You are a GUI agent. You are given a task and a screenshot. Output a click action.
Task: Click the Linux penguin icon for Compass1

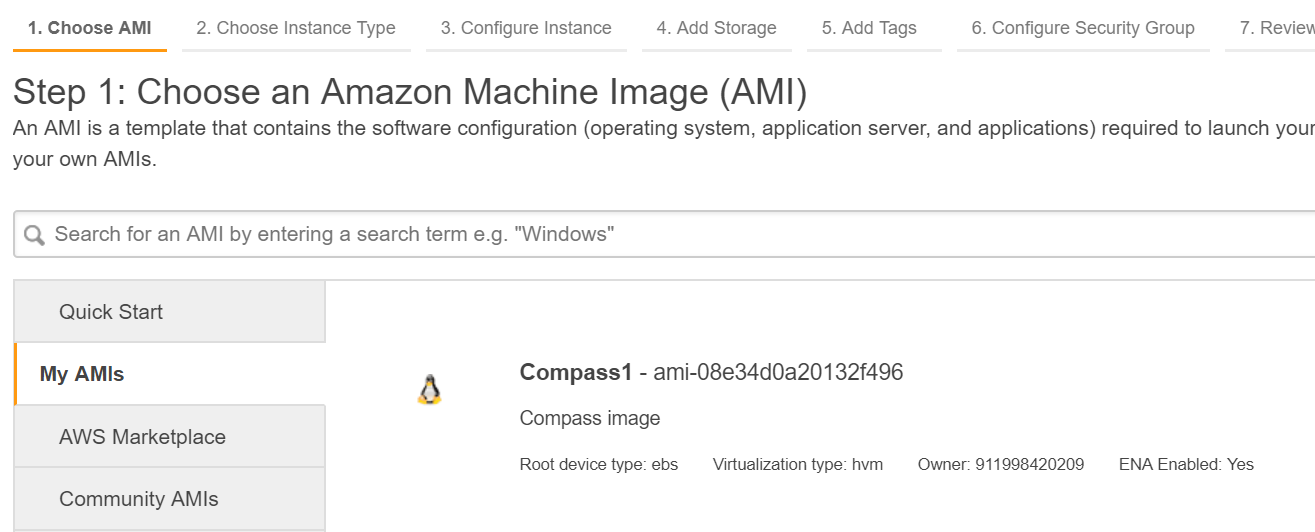click(x=429, y=390)
